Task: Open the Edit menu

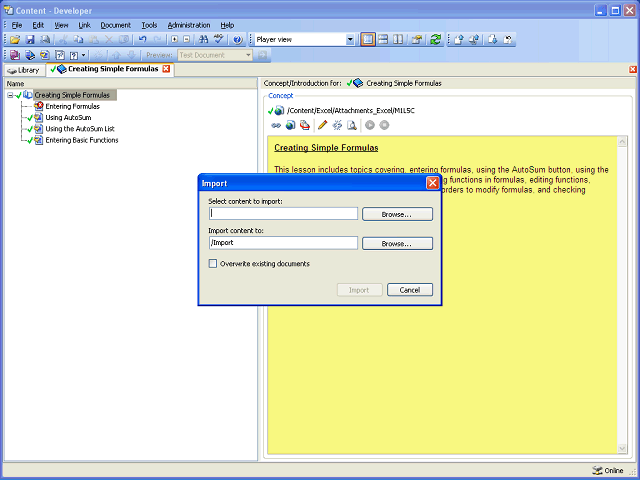Action: tap(38, 25)
